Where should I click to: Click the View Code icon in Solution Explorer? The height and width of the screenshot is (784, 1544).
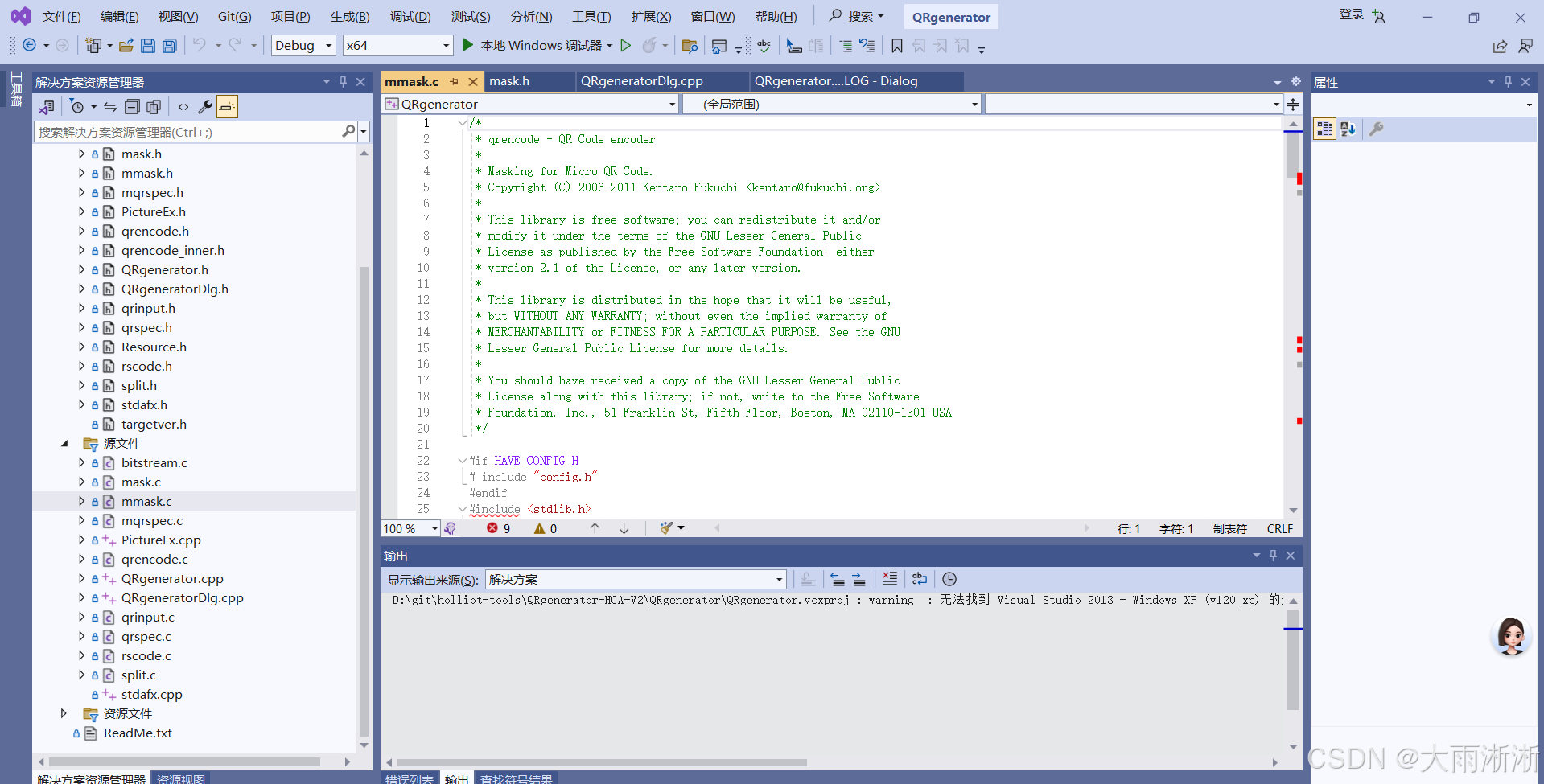pos(183,106)
